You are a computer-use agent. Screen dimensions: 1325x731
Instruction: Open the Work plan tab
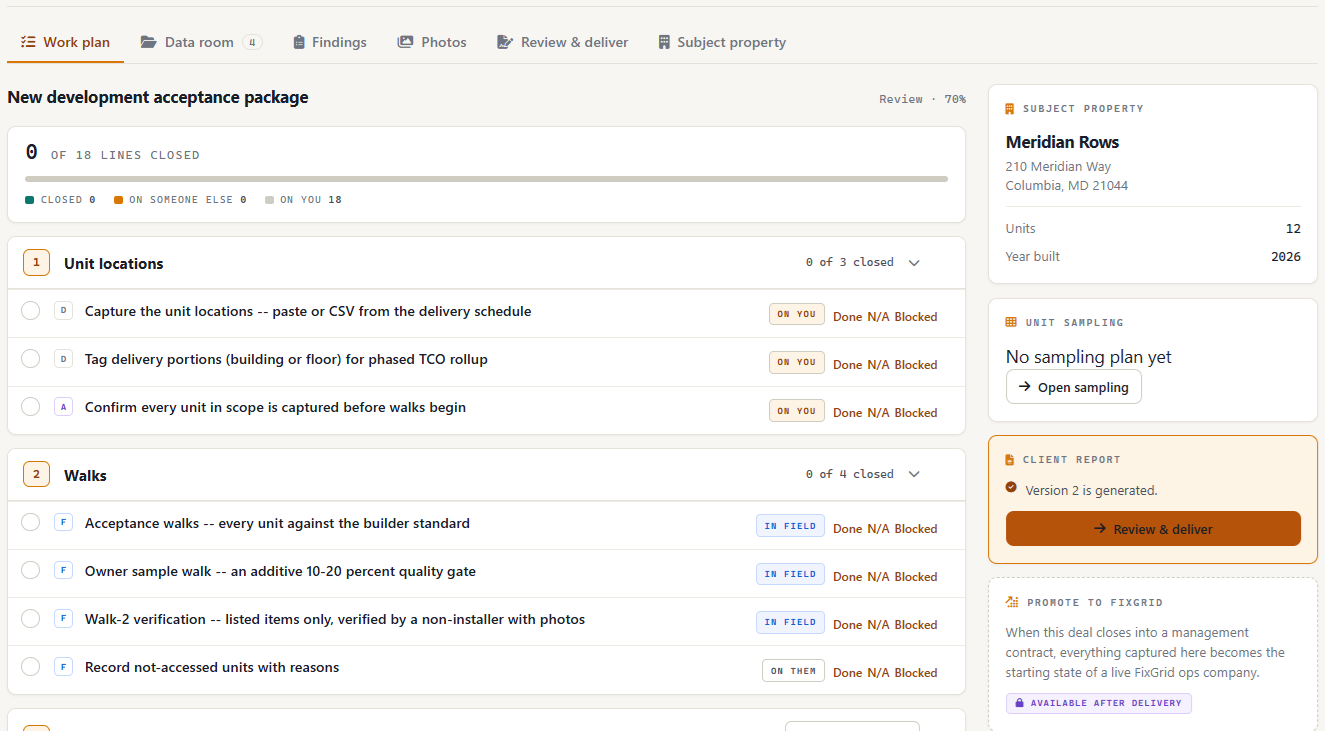[65, 42]
